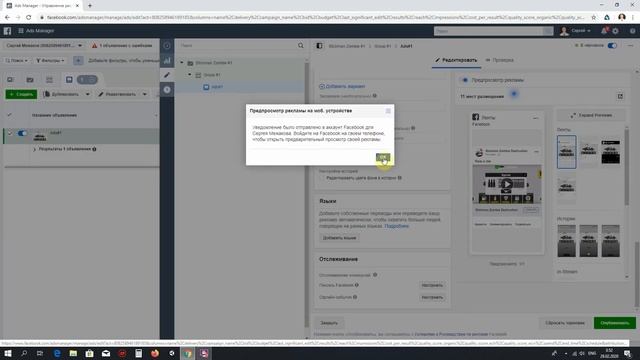Screen dimensions: 640x360
Task: Click the Дублировать duplicate button
Action: (62, 94)
